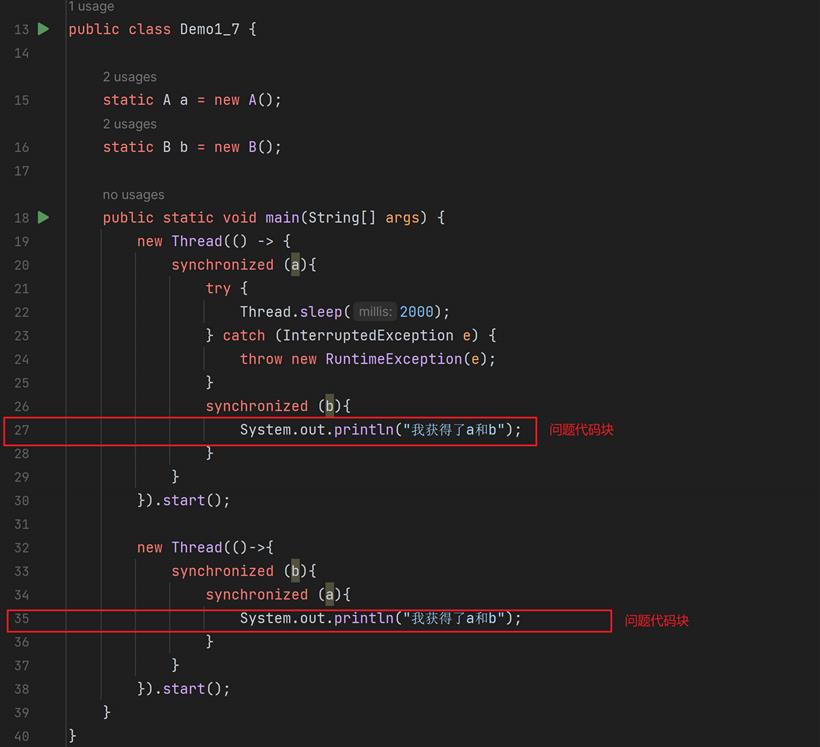The image size is (820, 747).
Task: Click 'println' on line 35
Action: (x=363, y=618)
